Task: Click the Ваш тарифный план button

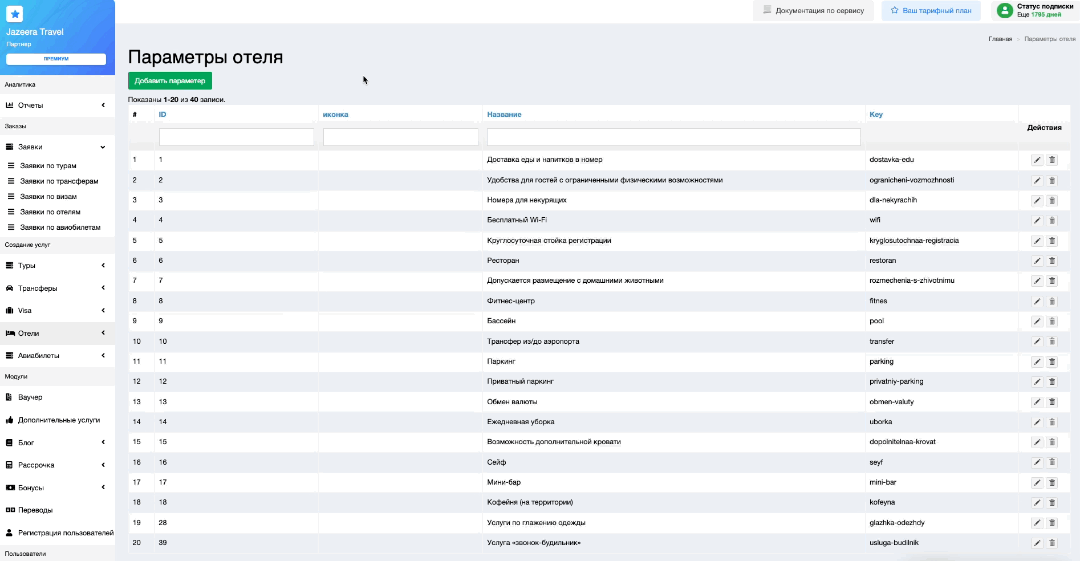Action: point(930,10)
